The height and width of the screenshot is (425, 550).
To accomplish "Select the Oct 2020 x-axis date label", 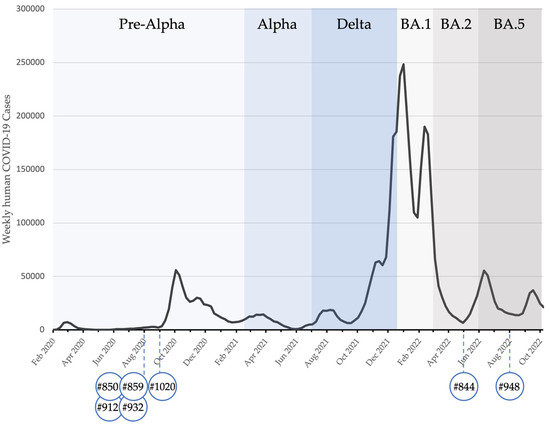I will tap(164, 351).
